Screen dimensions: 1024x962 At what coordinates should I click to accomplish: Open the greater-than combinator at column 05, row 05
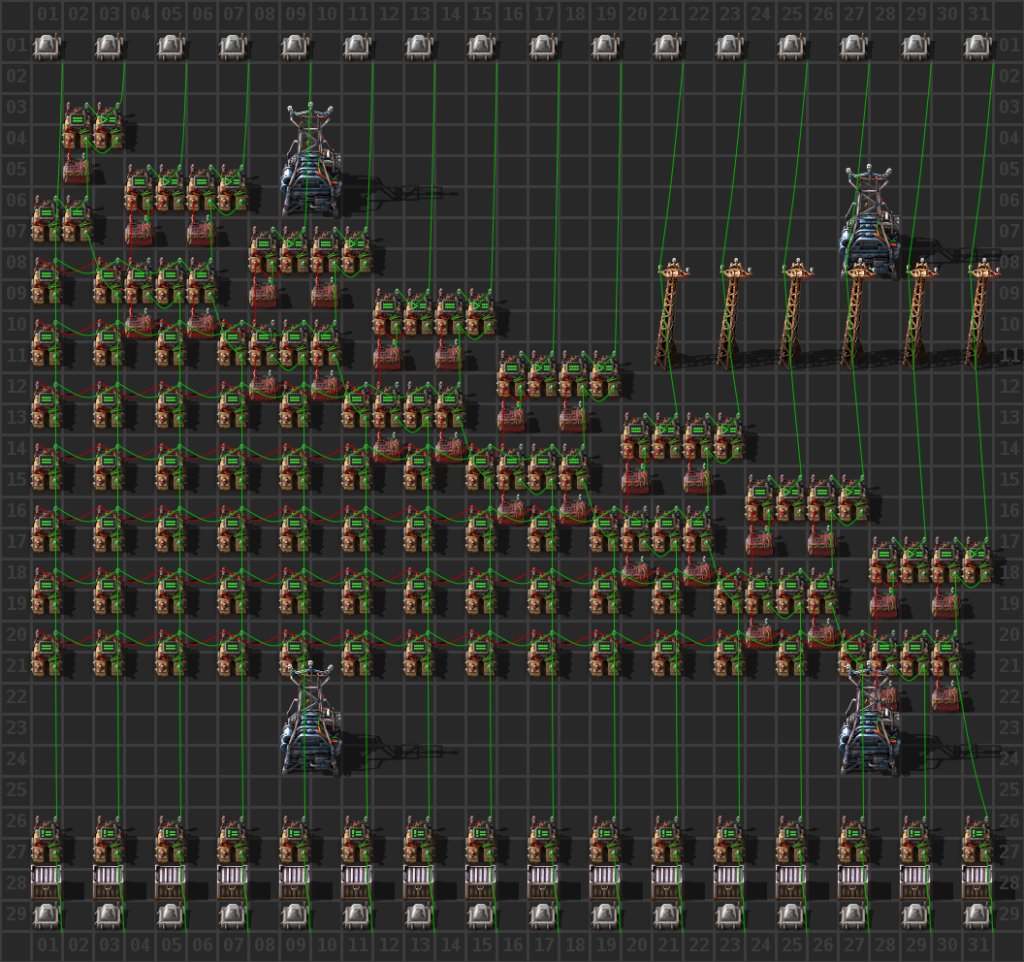pos(170,188)
